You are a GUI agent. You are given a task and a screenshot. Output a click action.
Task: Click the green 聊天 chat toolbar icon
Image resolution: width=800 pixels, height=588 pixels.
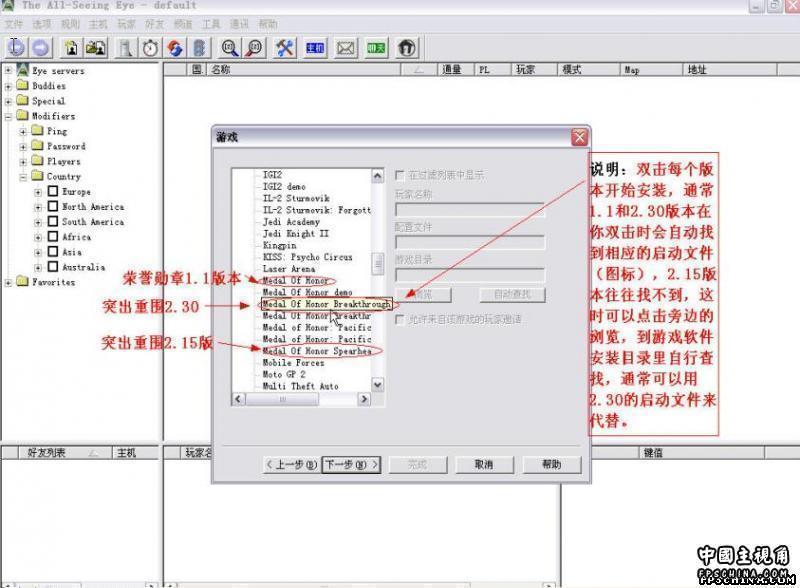[376, 48]
